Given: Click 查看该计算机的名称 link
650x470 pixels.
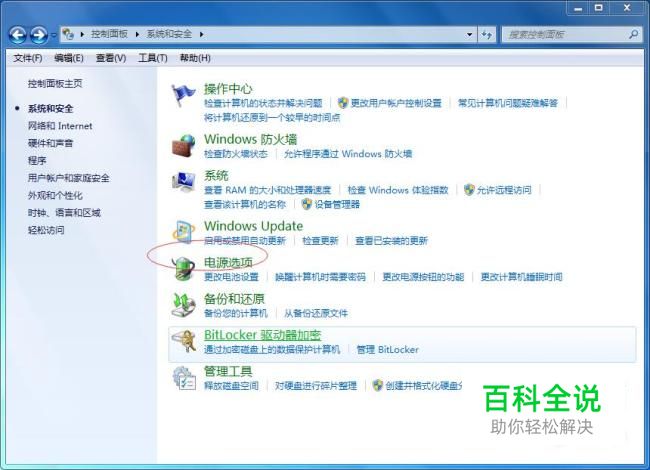Looking at the screenshot, I should [x=245, y=204].
